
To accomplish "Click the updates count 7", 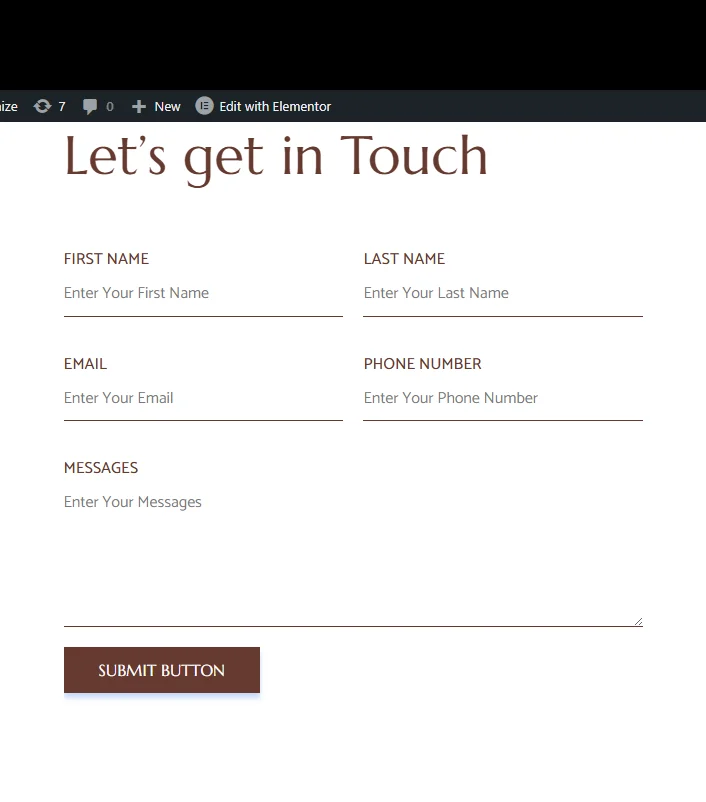I will pos(62,106).
